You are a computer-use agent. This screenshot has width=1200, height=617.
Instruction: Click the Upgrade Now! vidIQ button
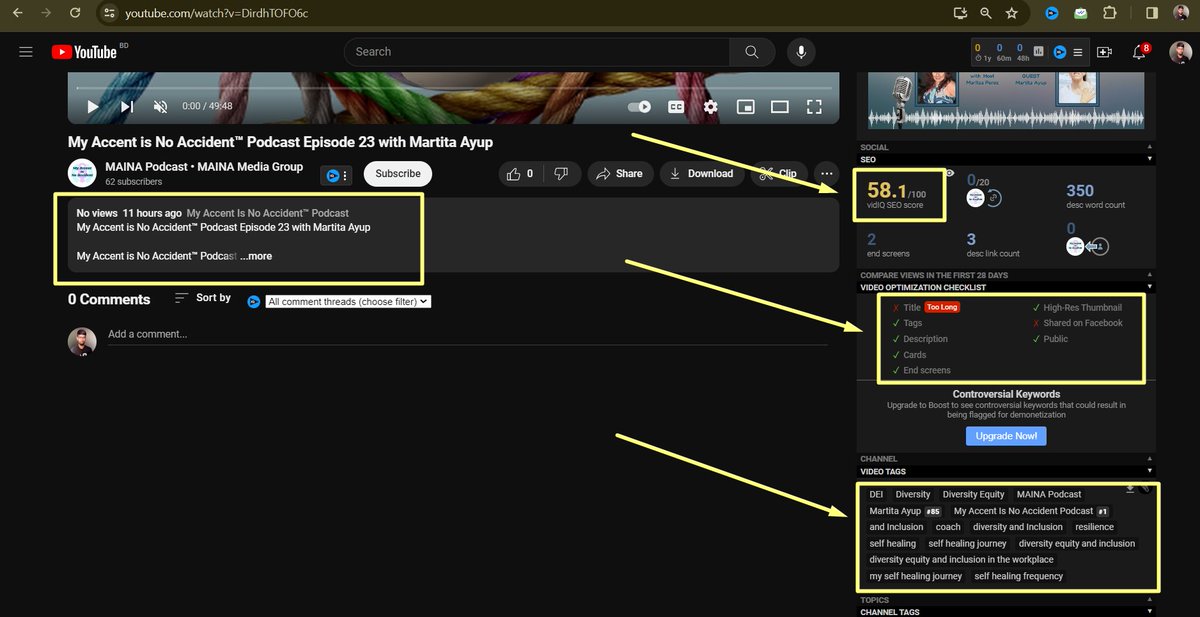[x=1006, y=435]
